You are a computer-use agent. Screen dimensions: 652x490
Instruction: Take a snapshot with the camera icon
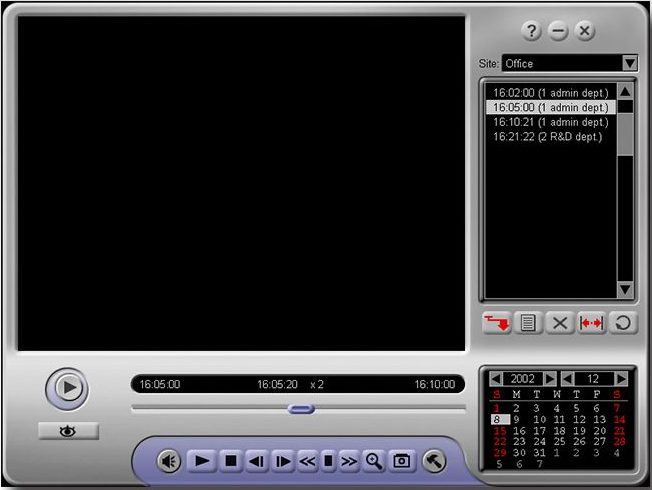402,461
